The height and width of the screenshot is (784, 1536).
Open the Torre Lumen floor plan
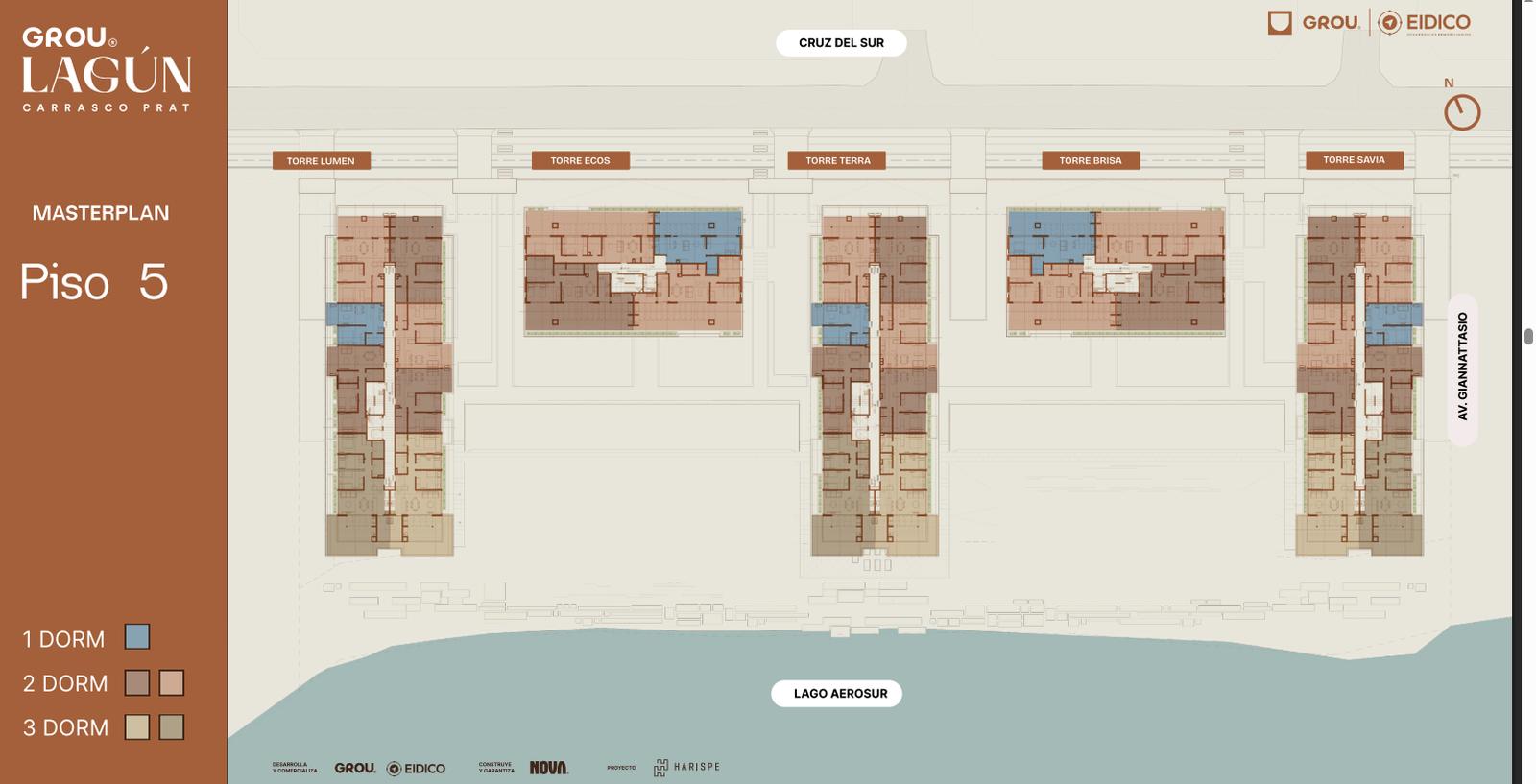coord(389,382)
